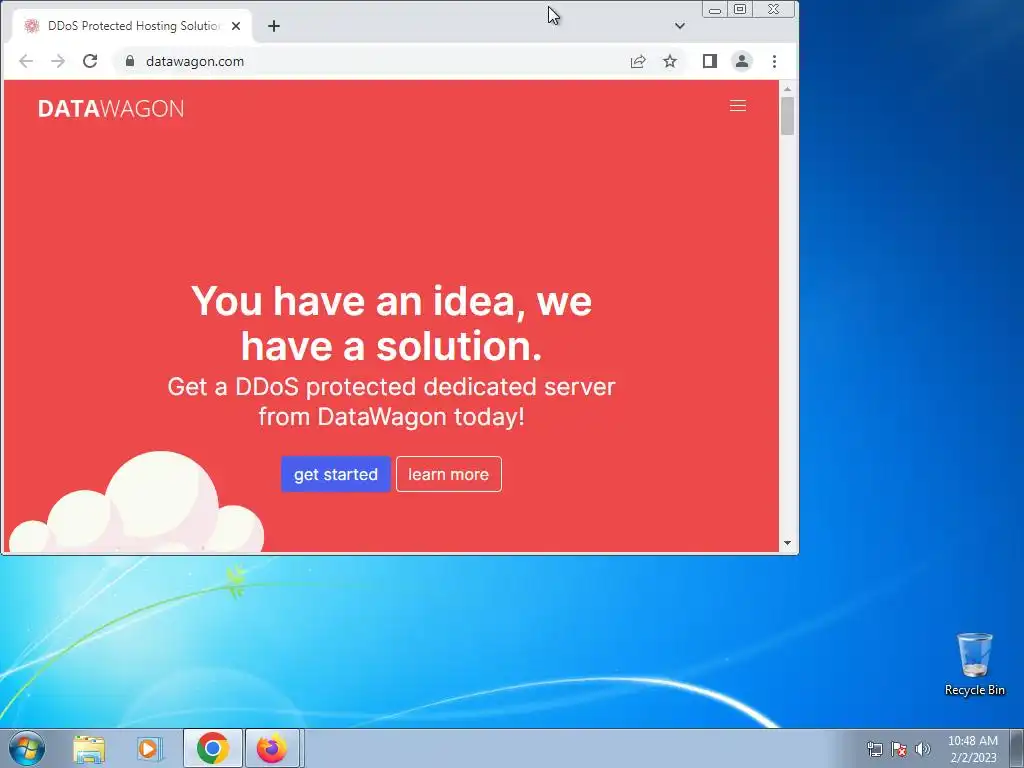Open the Action Center flag icon

click(899, 749)
